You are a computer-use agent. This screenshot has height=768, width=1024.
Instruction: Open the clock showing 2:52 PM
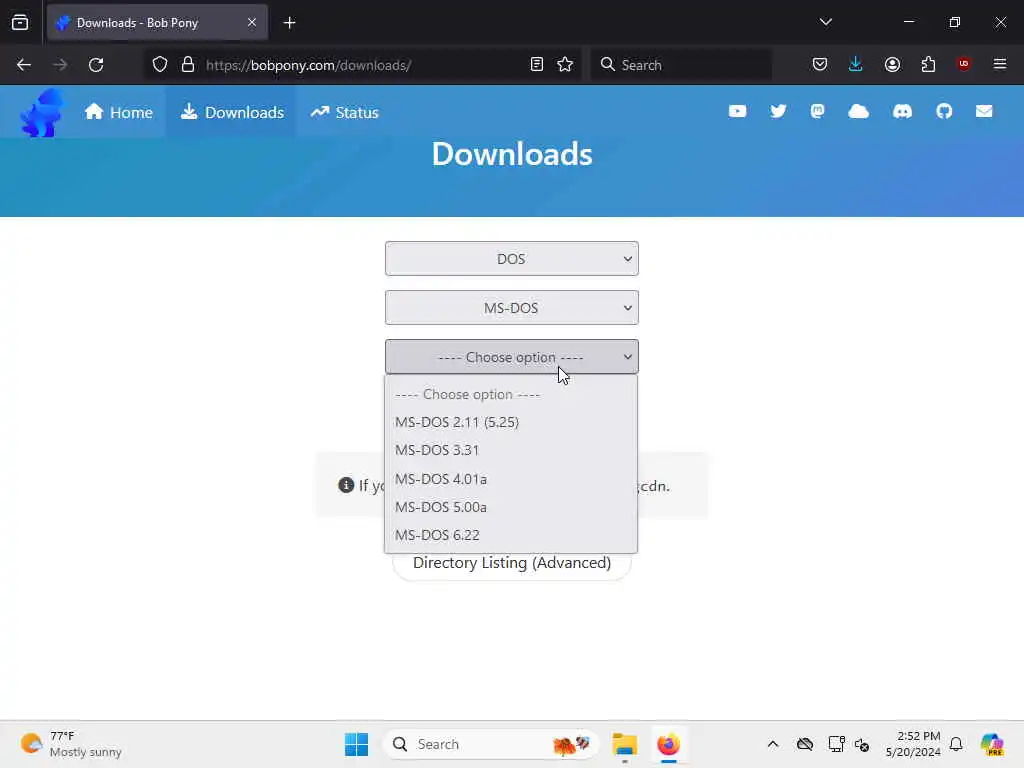click(x=913, y=744)
